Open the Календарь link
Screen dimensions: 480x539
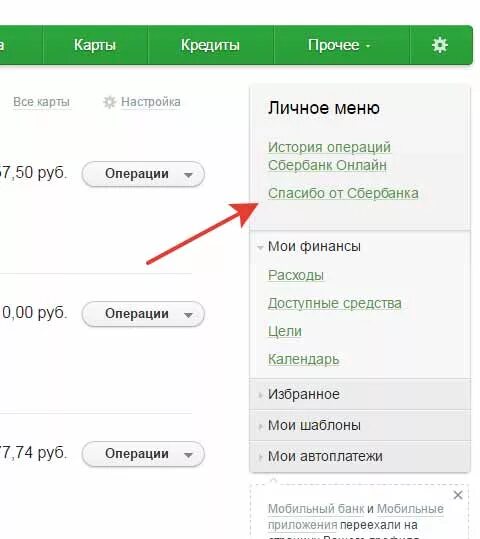[304, 359]
